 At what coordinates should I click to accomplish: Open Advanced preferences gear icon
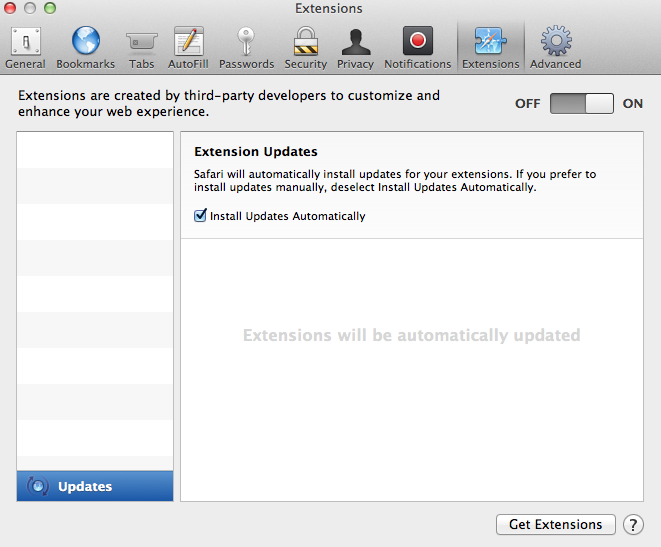pyautogui.click(x=556, y=40)
